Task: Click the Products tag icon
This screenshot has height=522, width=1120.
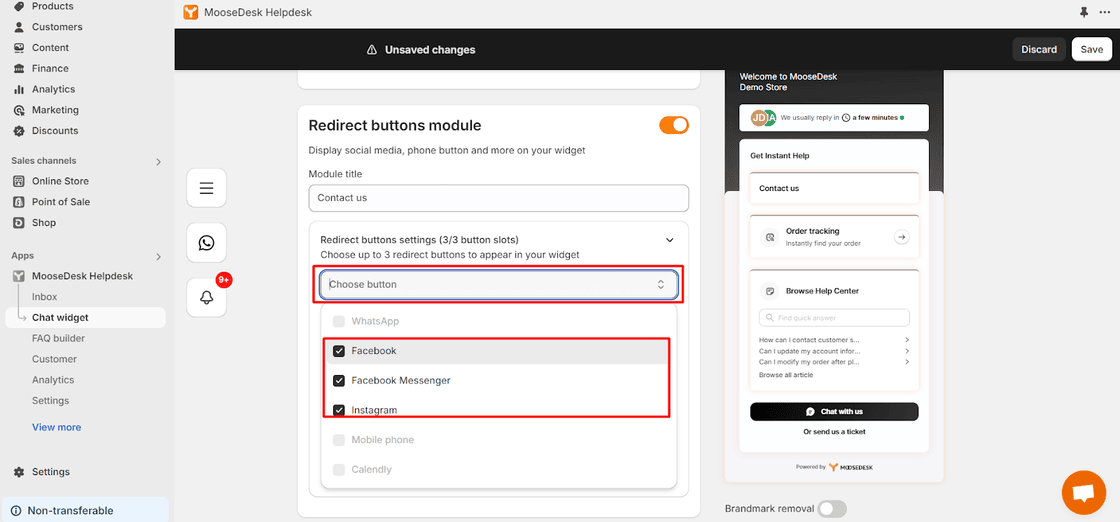Action: [x=19, y=6]
